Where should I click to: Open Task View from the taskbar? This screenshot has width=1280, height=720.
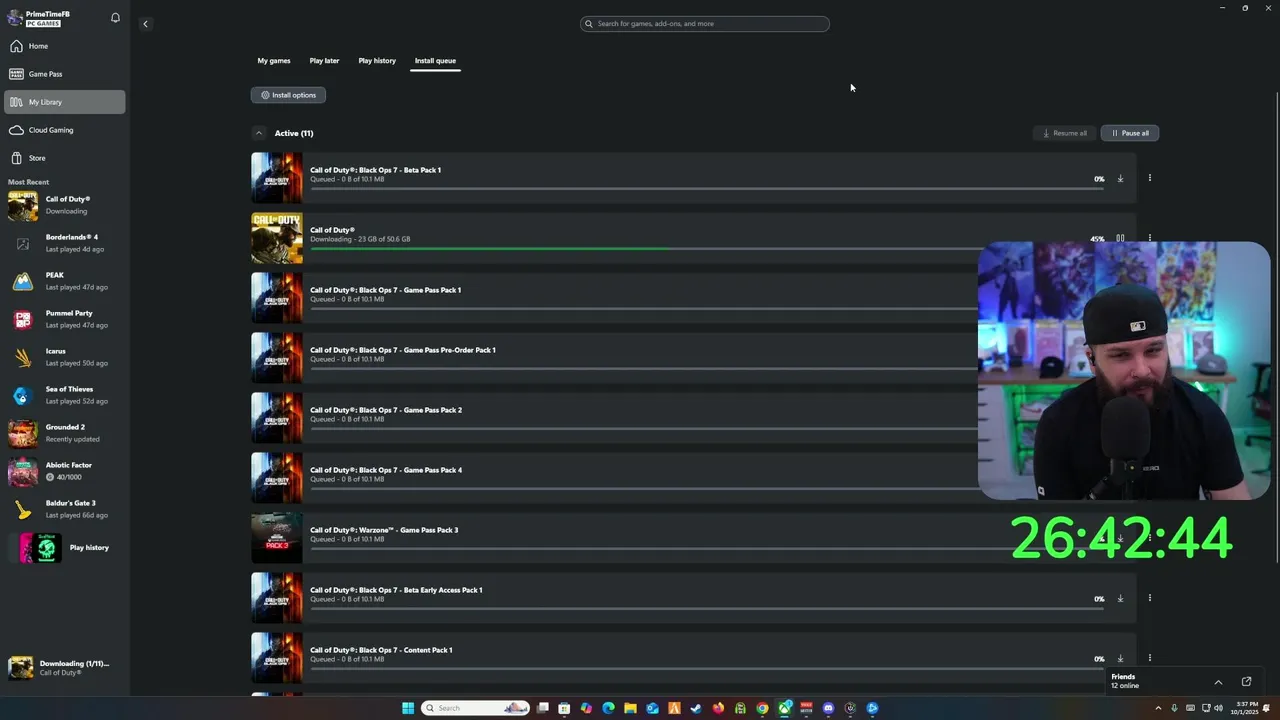click(x=542, y=708)
